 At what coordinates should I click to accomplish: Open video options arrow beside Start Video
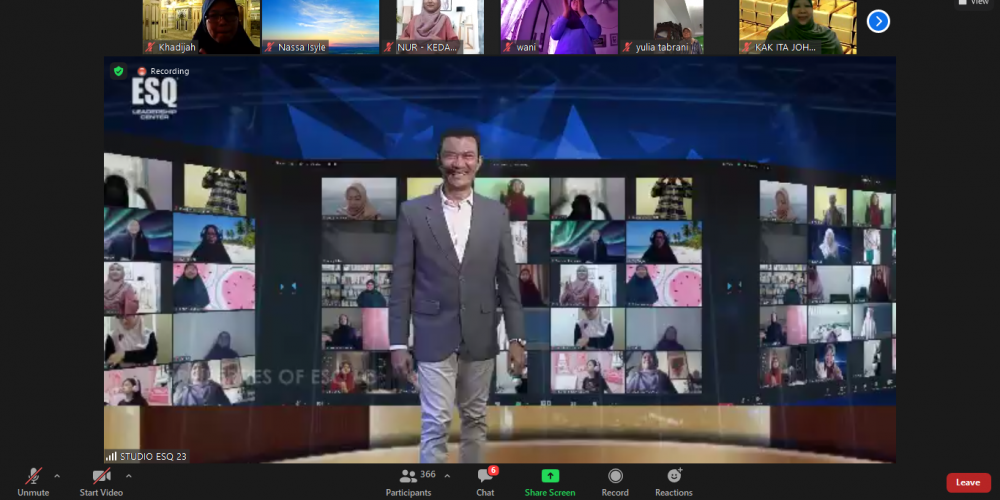(x=129, y=476)
